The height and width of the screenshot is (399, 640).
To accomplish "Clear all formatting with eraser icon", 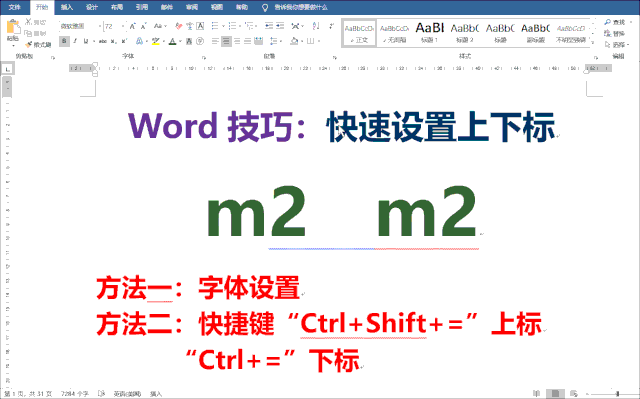I will click(178, 26).
